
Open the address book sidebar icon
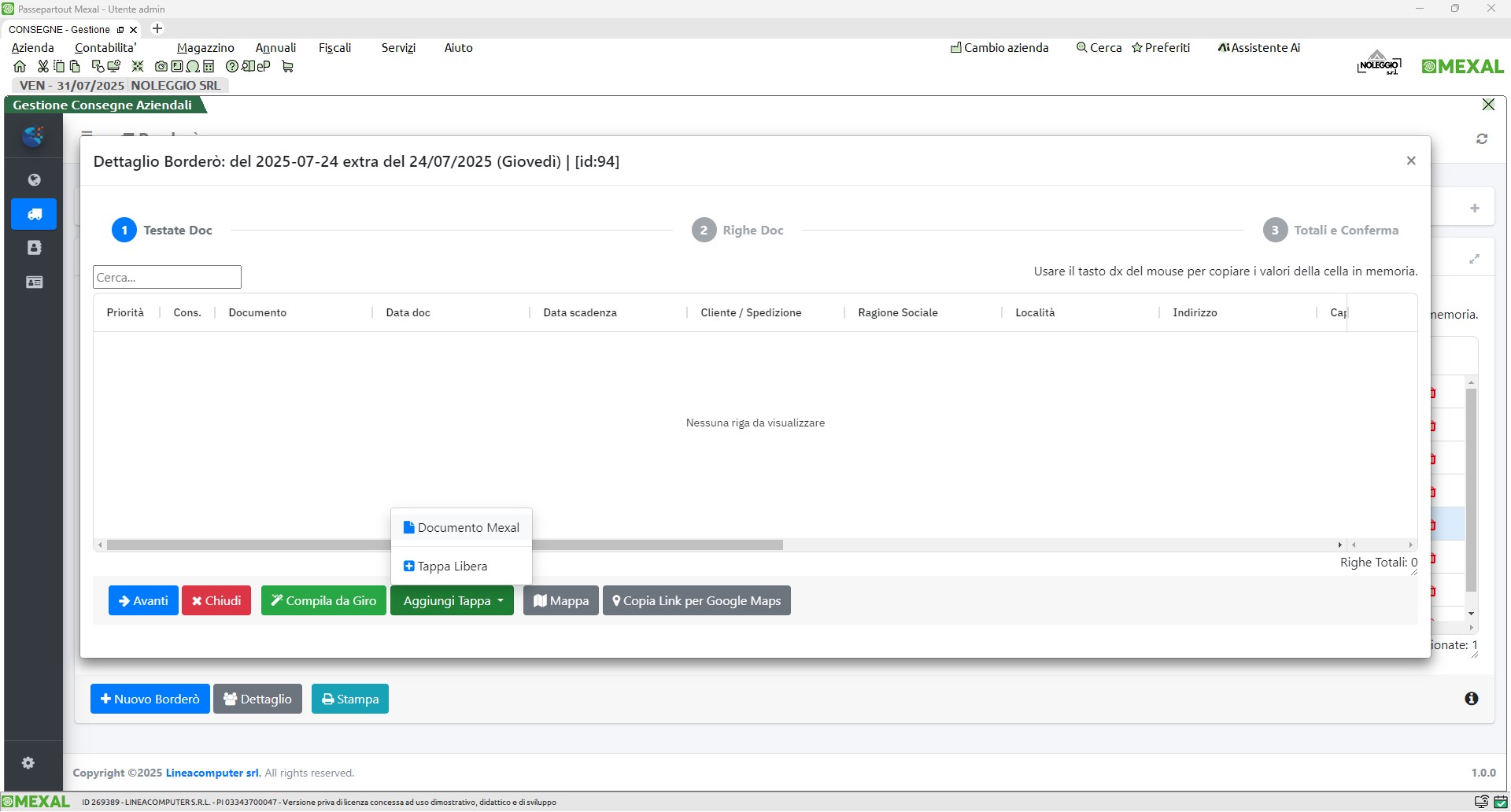(x=34, y=248)
